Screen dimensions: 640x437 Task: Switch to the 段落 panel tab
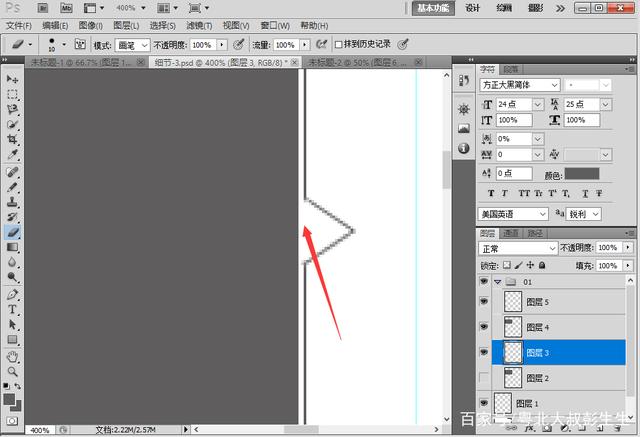click(x=510, y=69)
